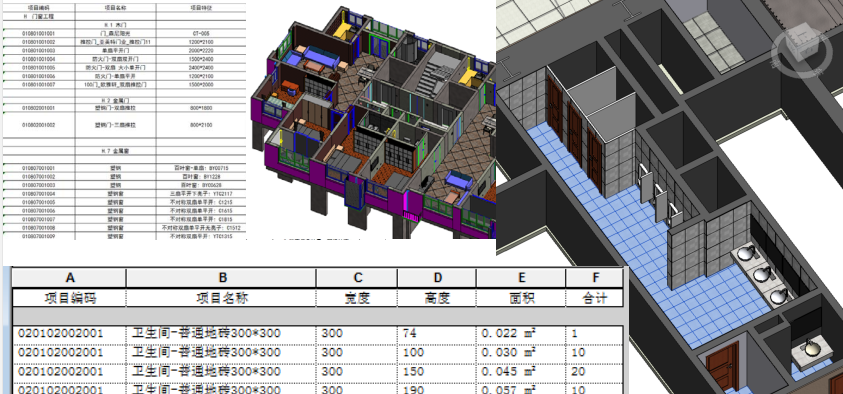Click code 010801001007 in the door schedule
Viewport: 843px width, 394px height.
pos(39,85)
